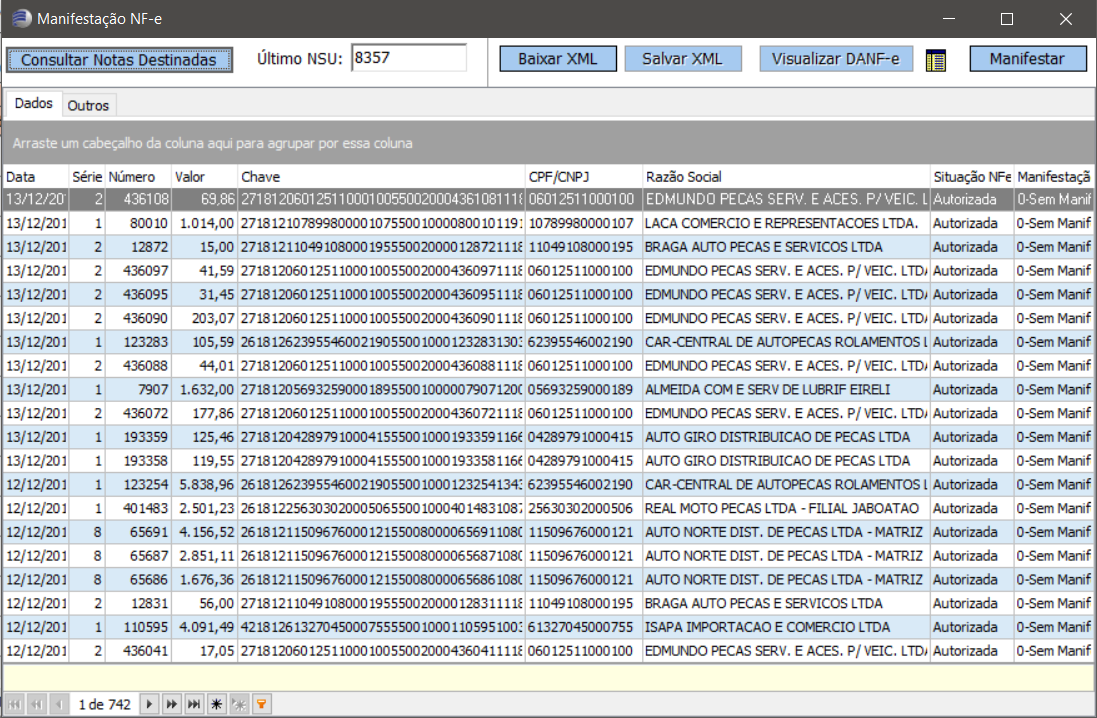
Task: Focus the Último NSU input field
Action: point(409,58)
